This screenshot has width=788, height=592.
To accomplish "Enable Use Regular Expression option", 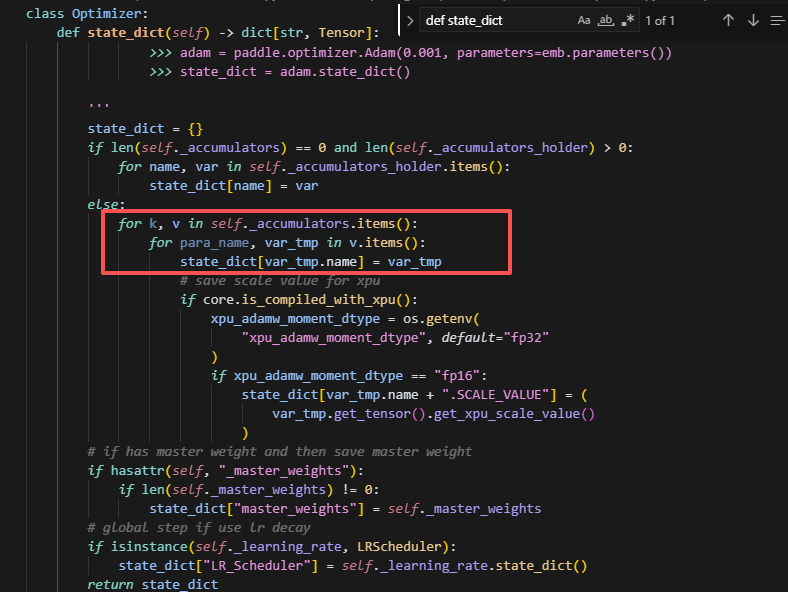I will point(627,20).
